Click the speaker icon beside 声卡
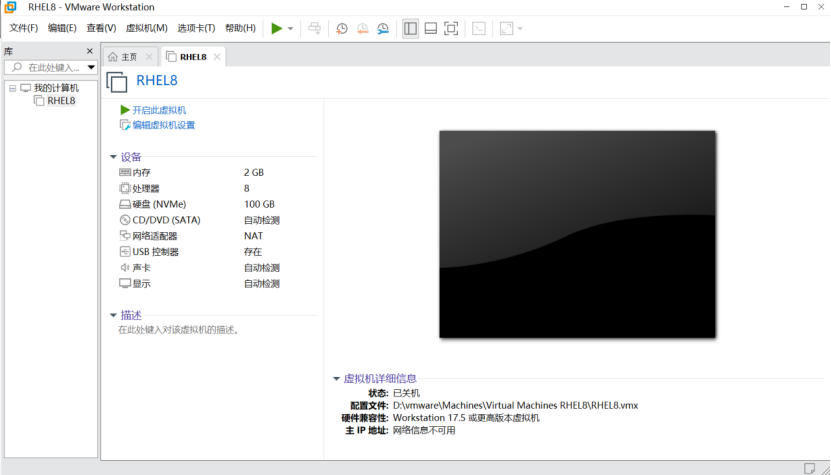 coord(125,268)
